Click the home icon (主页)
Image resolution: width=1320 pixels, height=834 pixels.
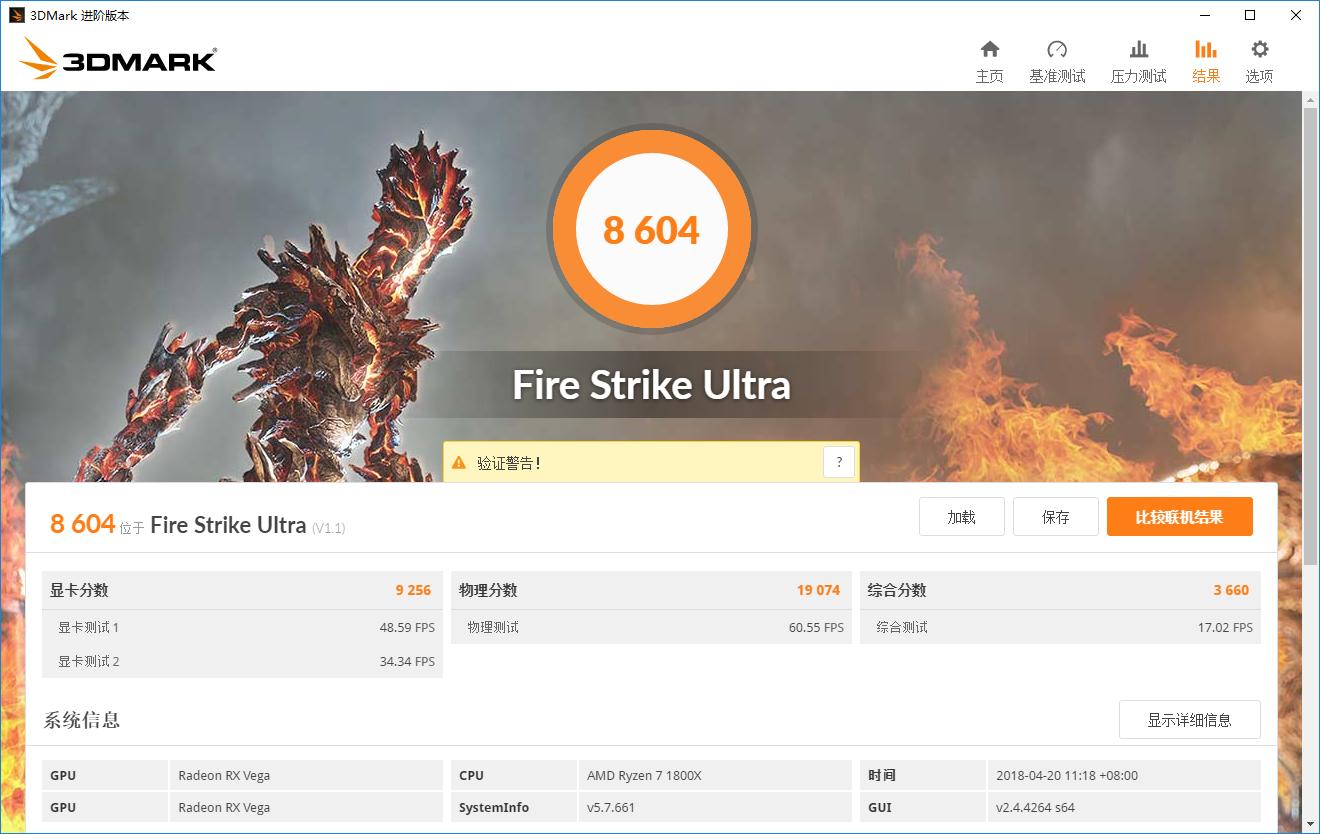point(989,50)
